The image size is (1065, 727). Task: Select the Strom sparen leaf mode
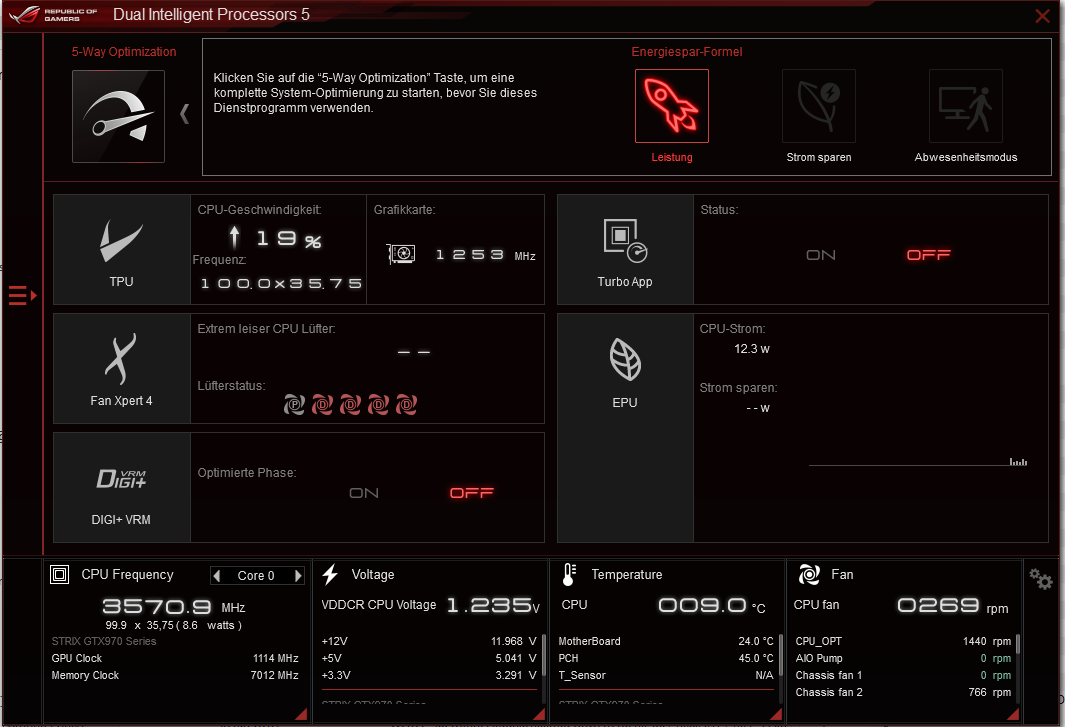tap(818, 106)
